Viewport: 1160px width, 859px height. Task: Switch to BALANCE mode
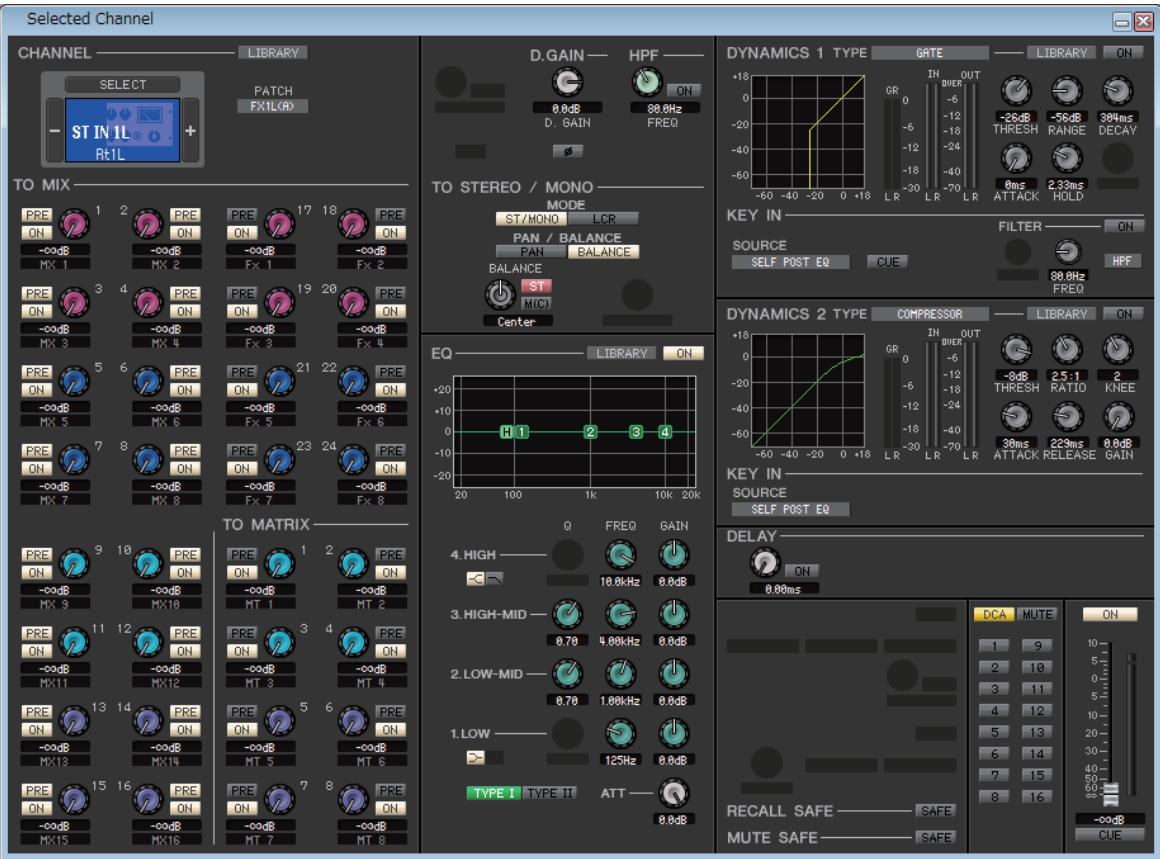coord(604,252)
